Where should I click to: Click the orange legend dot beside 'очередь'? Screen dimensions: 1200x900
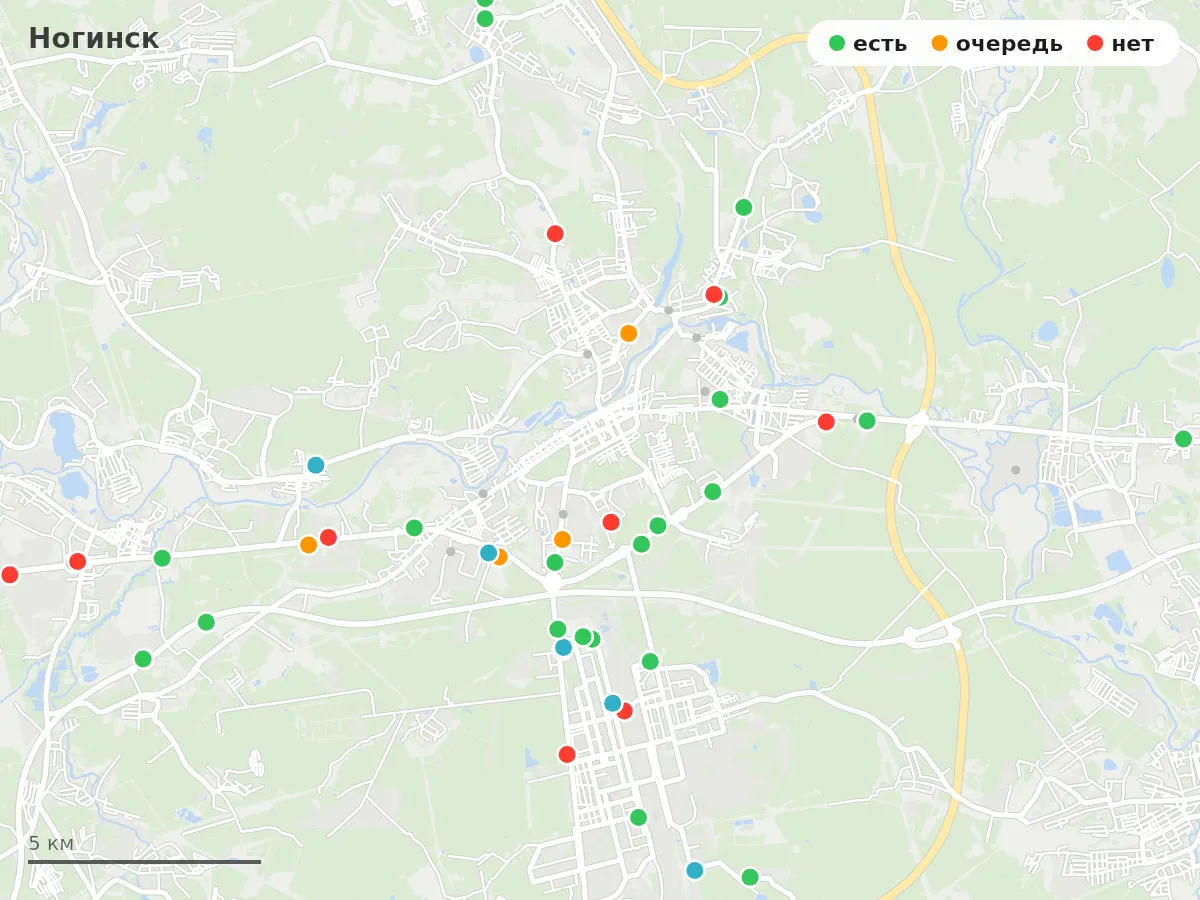pos(940,43)
